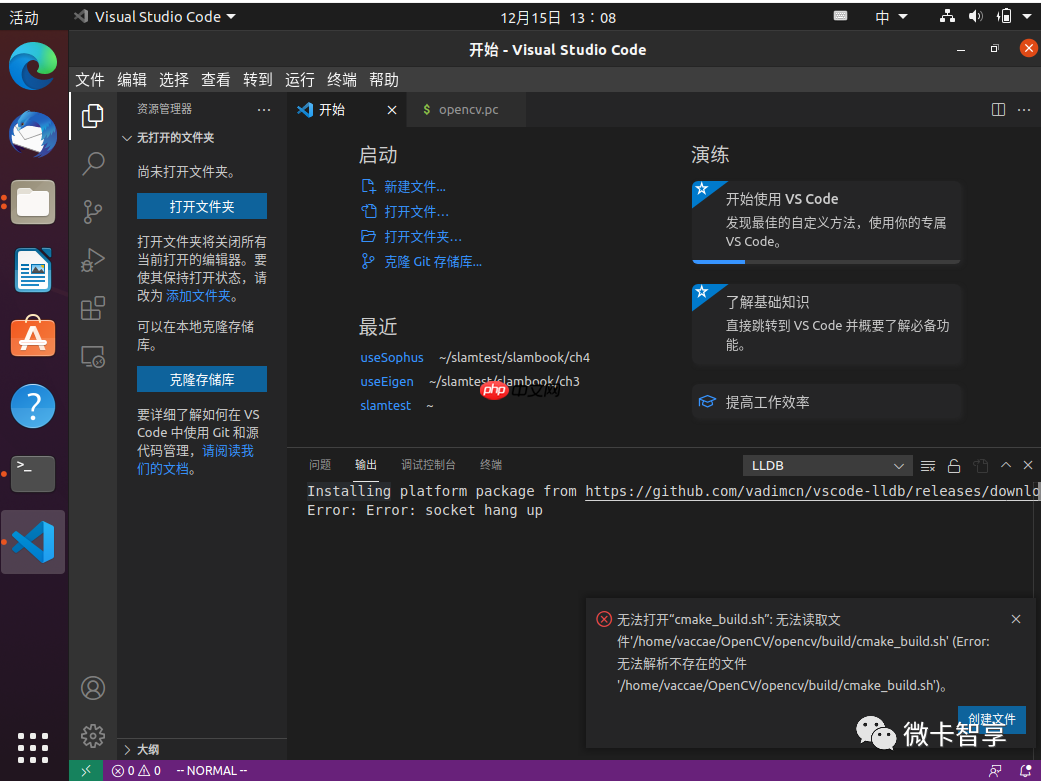The height and width of the screenshot is (781, 1041).
Task: Clear the Output panel content
Action: coord(928,465)
